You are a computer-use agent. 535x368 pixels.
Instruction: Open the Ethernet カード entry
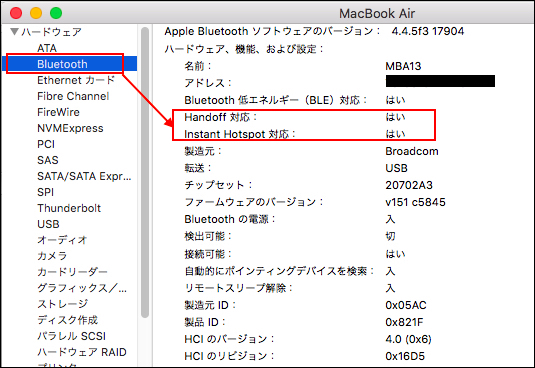coord(76,80)
